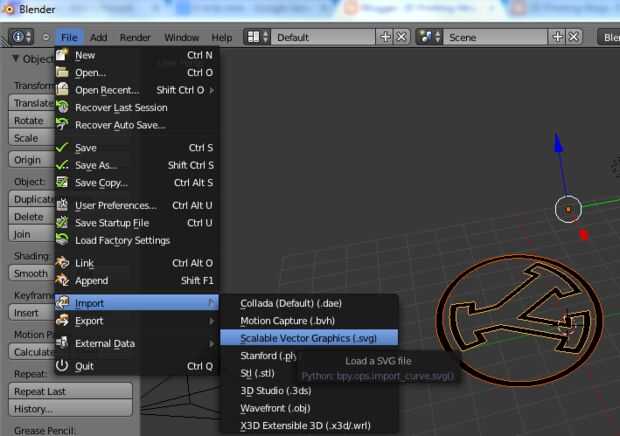Image resolution: width=620 pixels, height=436 pixels.
Task: Click the User Preferences icon
Action: tap(62, 205)
